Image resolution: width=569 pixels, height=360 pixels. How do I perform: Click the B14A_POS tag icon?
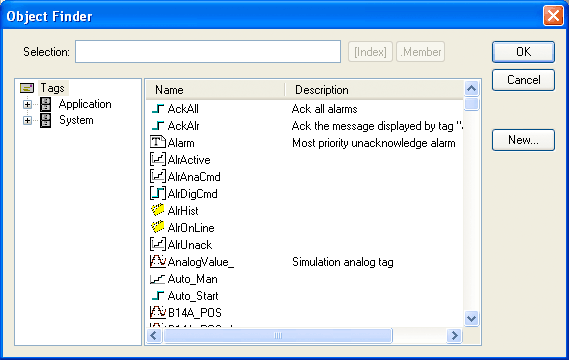click(x=158, y=312)
